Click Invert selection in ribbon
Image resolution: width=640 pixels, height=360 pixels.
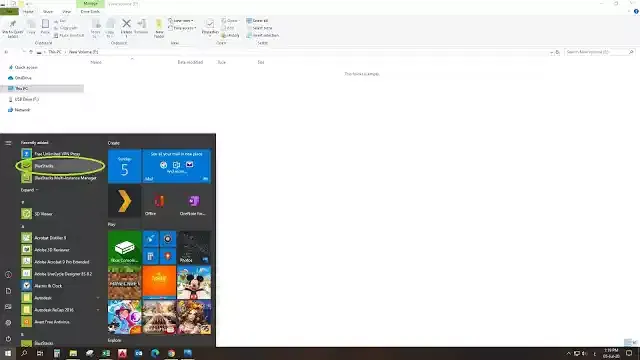(x=263, y=35)
